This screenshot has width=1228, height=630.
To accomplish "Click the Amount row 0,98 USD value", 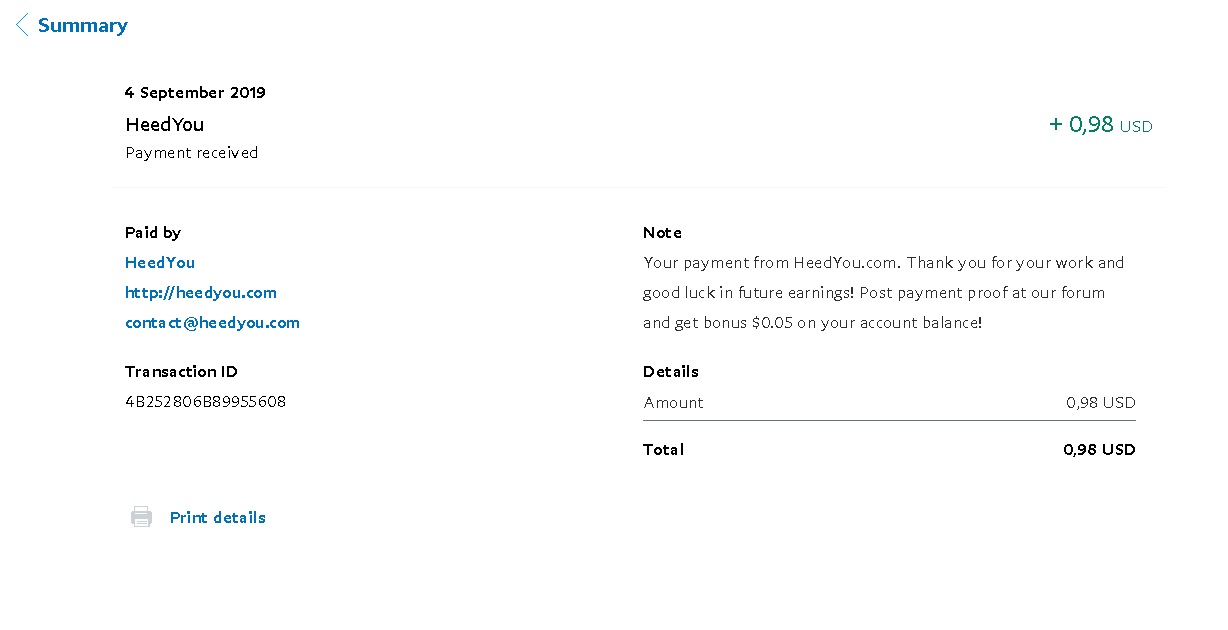I will pos(1101,402).
